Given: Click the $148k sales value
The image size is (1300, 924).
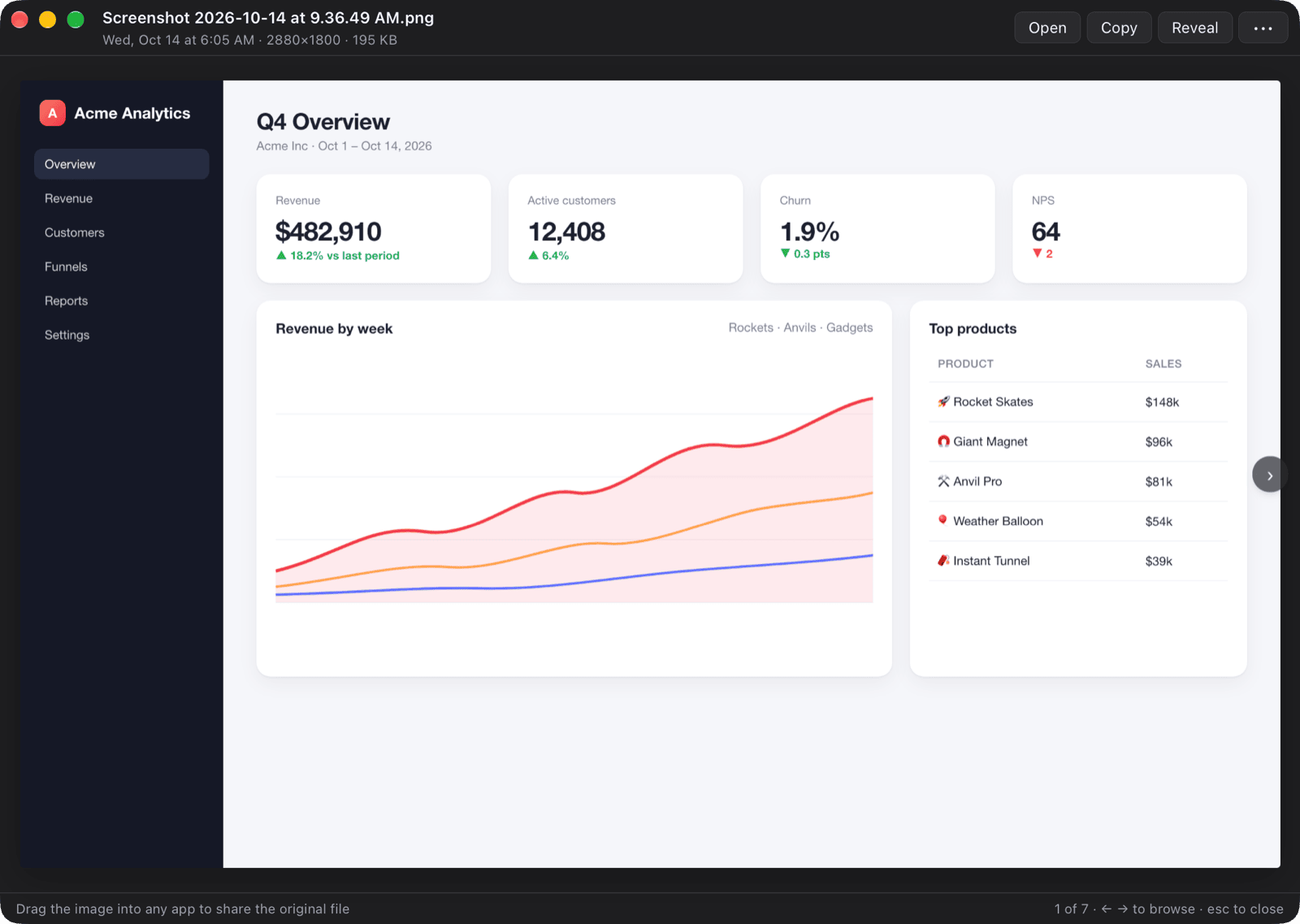Looking at the screenshot, I should pyautogui.click(x=1162, y=402).
